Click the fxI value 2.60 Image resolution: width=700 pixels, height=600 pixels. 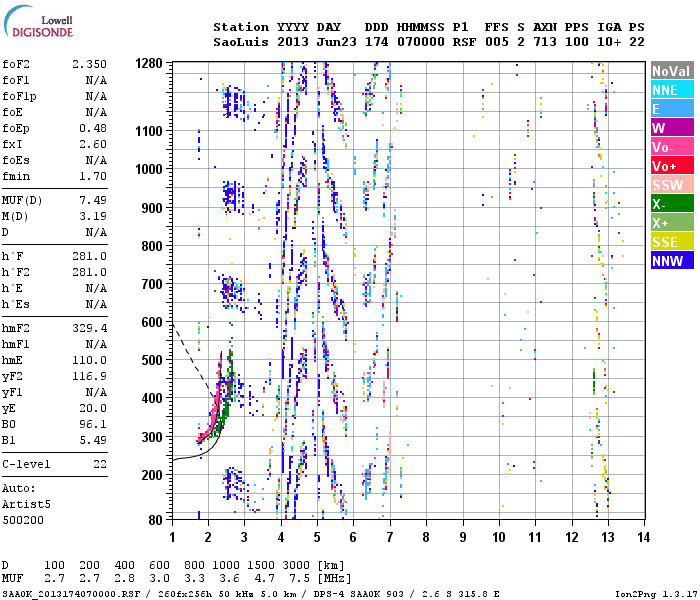click(93, 144)
